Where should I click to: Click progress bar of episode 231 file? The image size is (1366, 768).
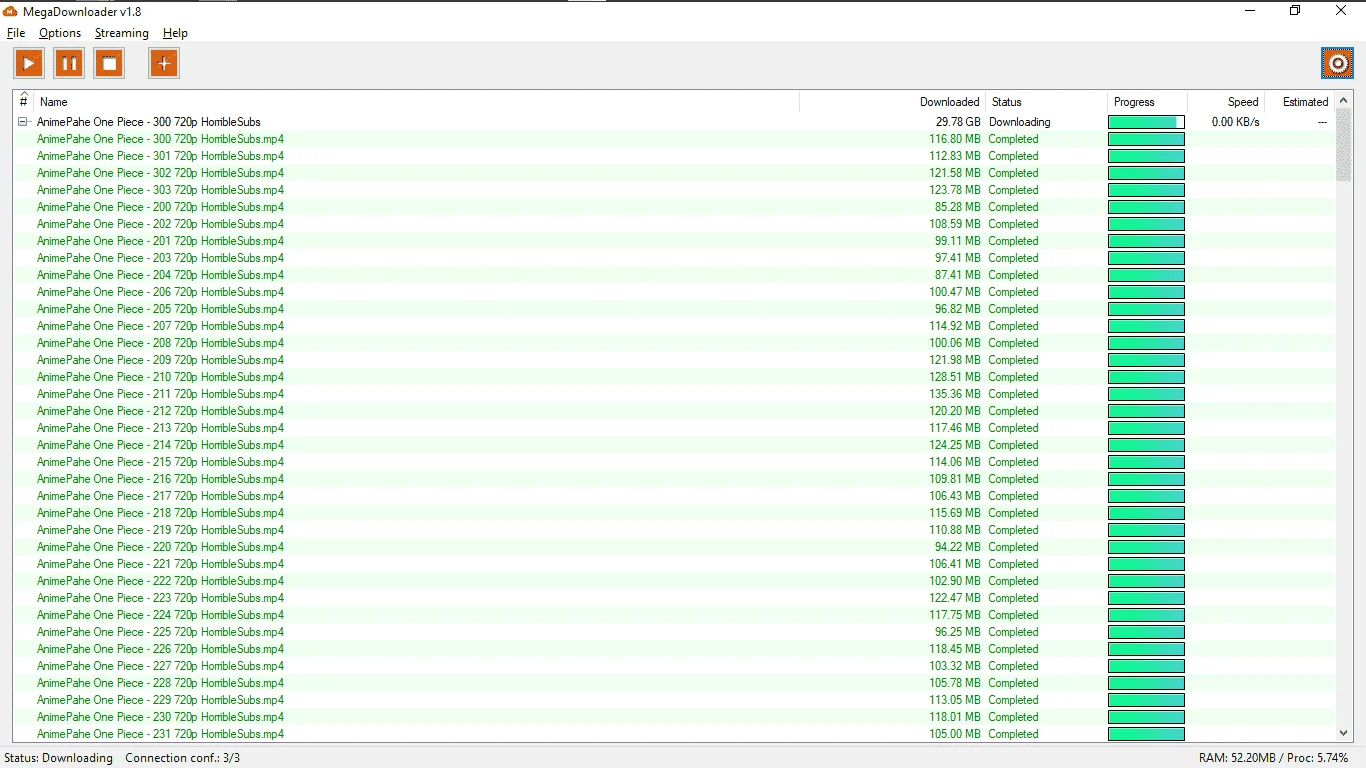1146,734
